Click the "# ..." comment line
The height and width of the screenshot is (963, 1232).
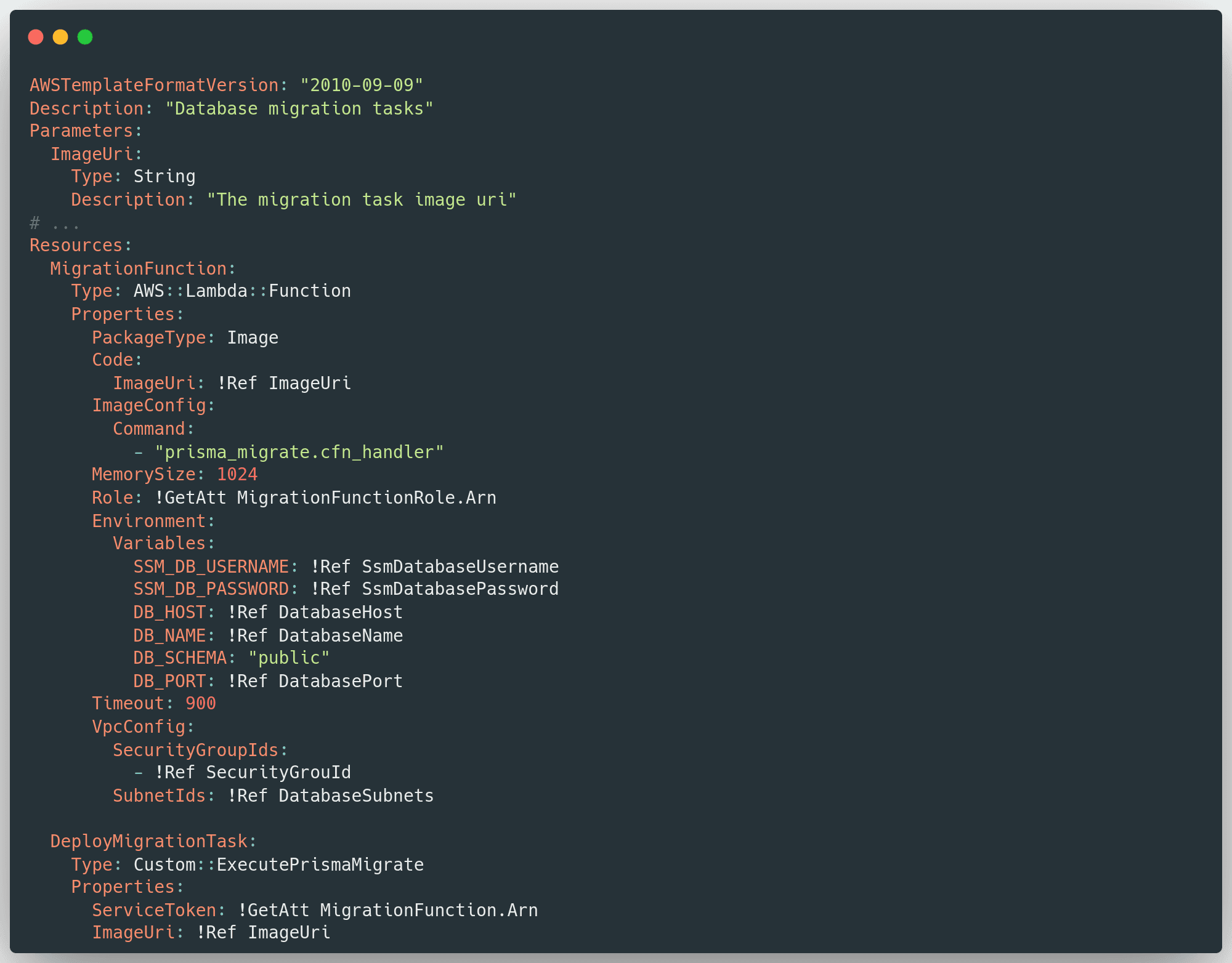coord(54,222)
